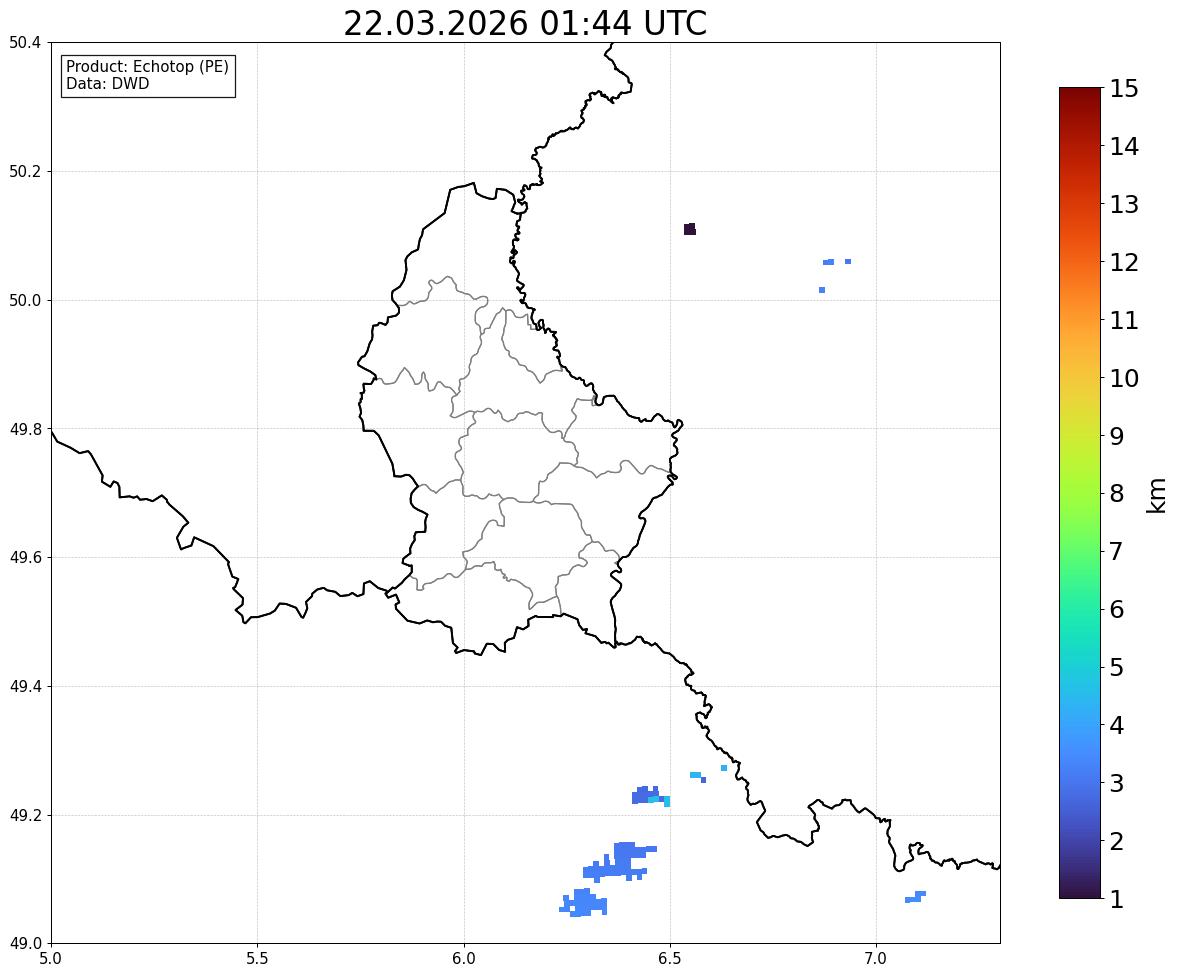
Task: Click the 50.2 latitude tick label
Action: click(x=25, y=171)
